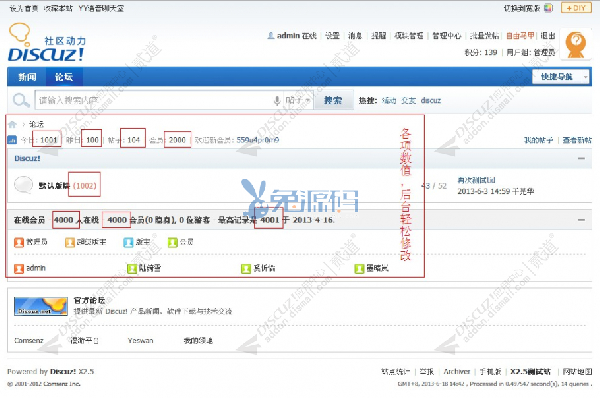
Task: Click the newest member 559u4pr0m9 link
Action: point(258,140)
